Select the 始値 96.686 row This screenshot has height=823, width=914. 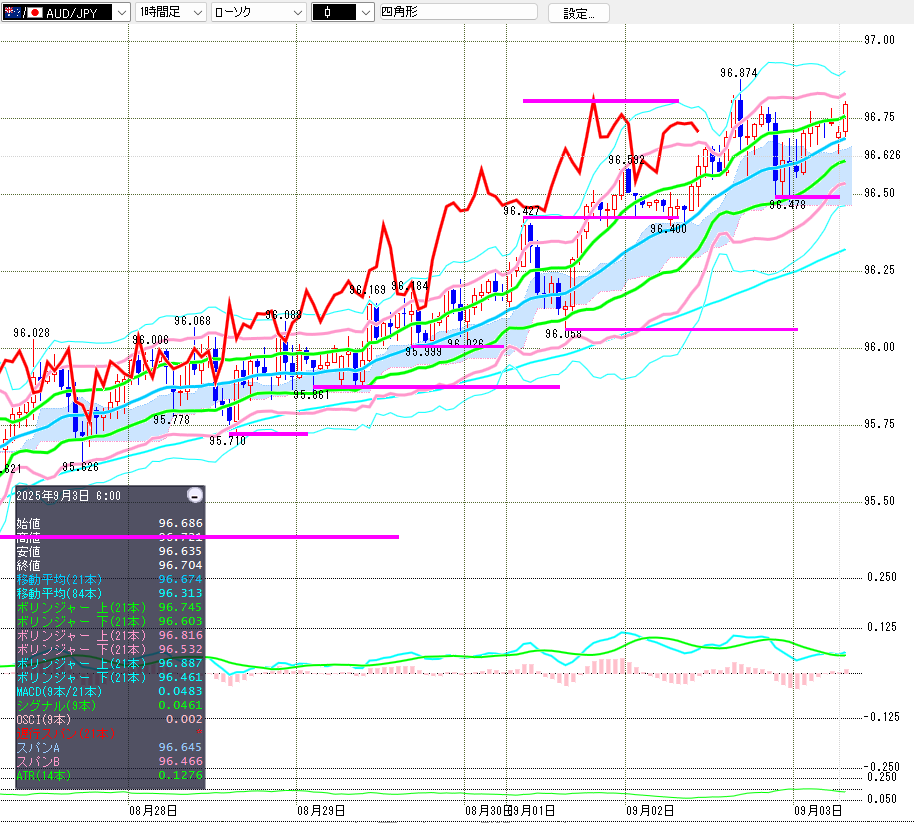click(110, 523)
